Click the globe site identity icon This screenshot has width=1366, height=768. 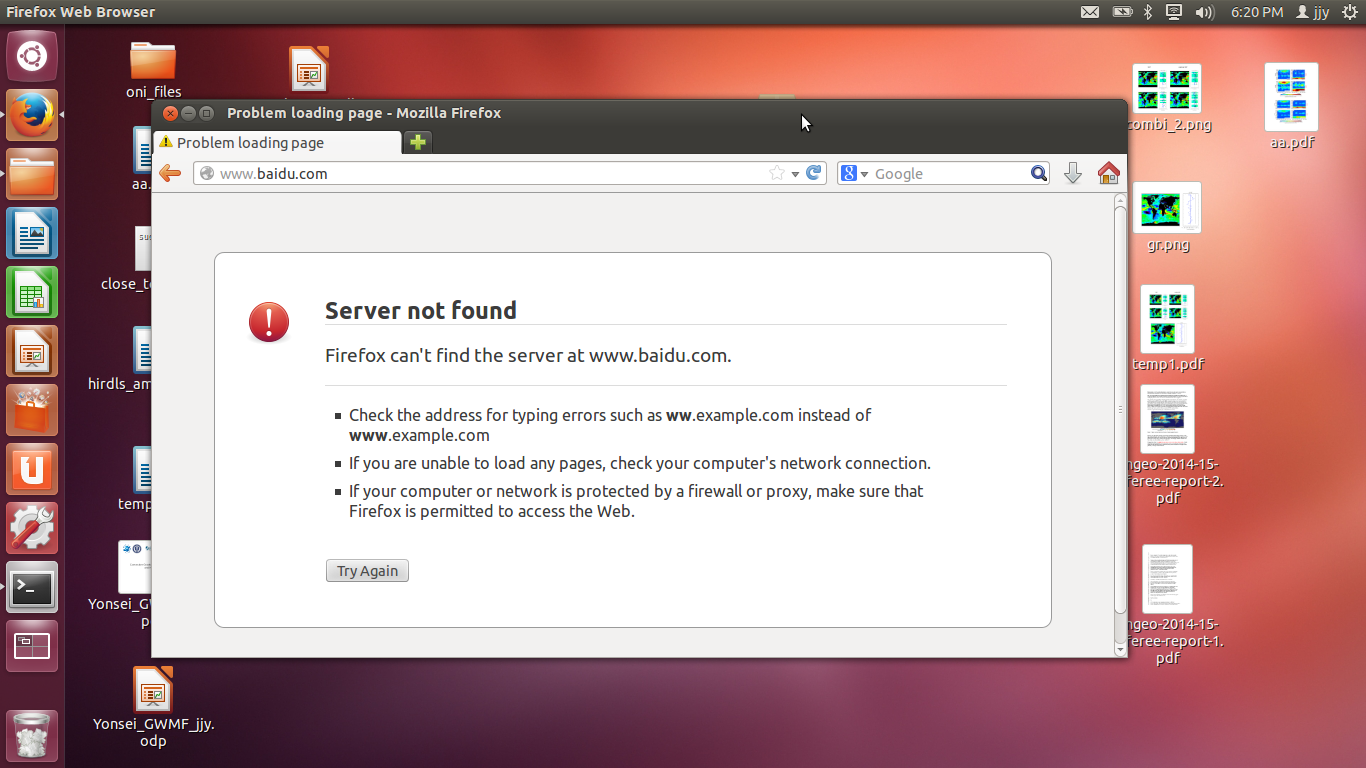pos(207,173)
